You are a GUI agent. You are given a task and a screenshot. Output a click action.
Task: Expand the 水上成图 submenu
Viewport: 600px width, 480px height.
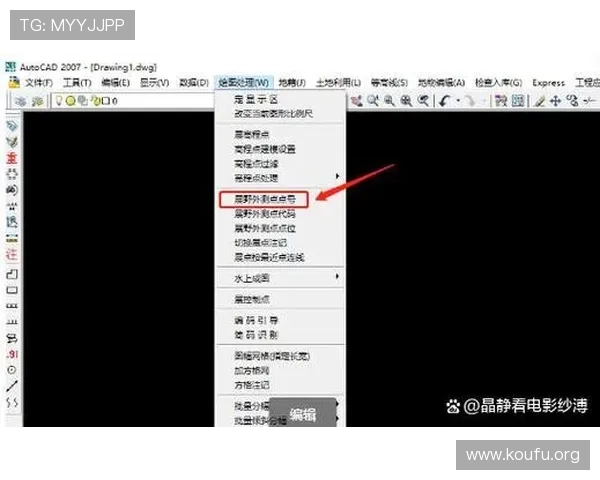click(x=281, y=278)
